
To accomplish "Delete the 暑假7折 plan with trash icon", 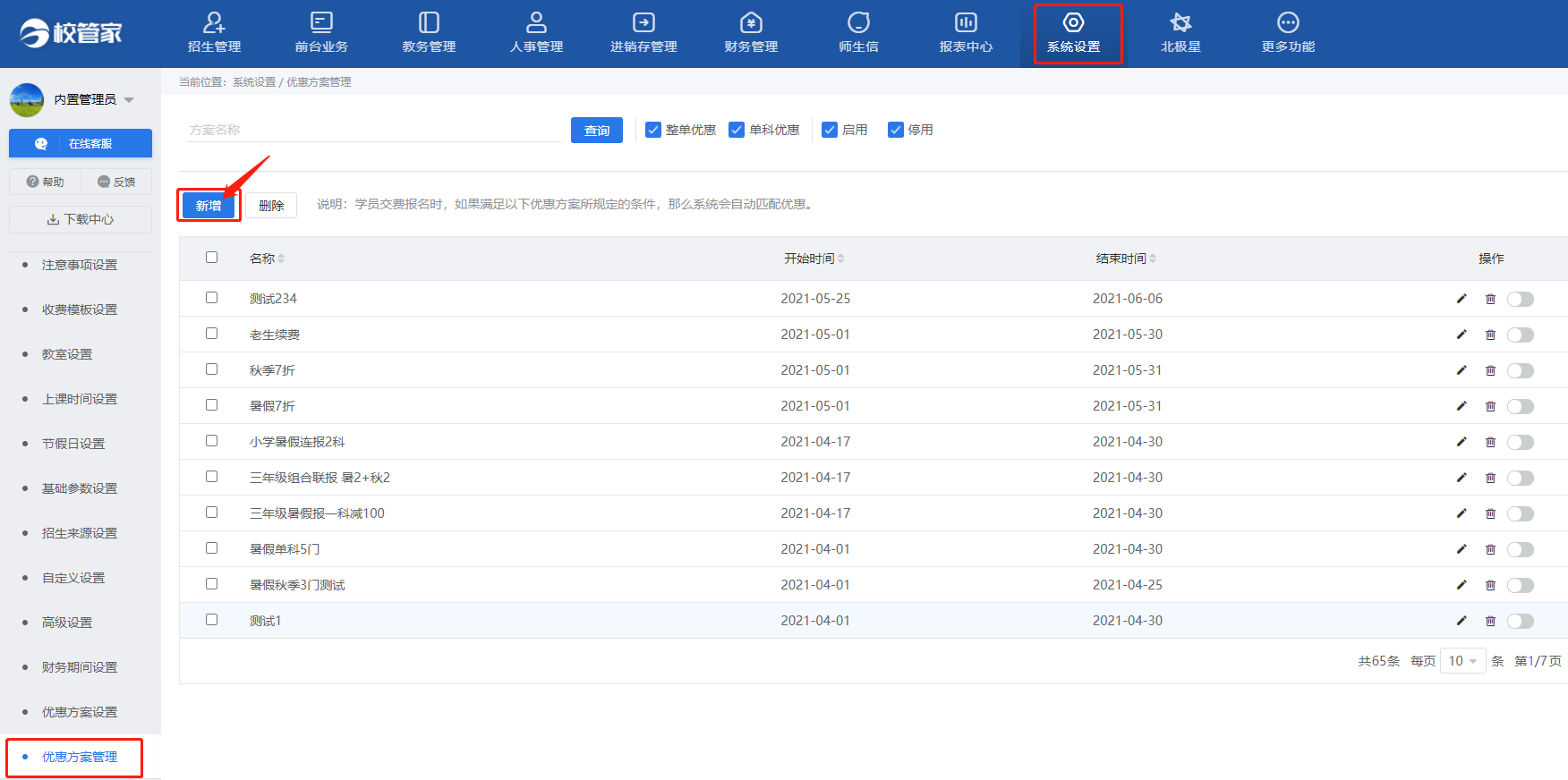I will (x=1490, y=406).
